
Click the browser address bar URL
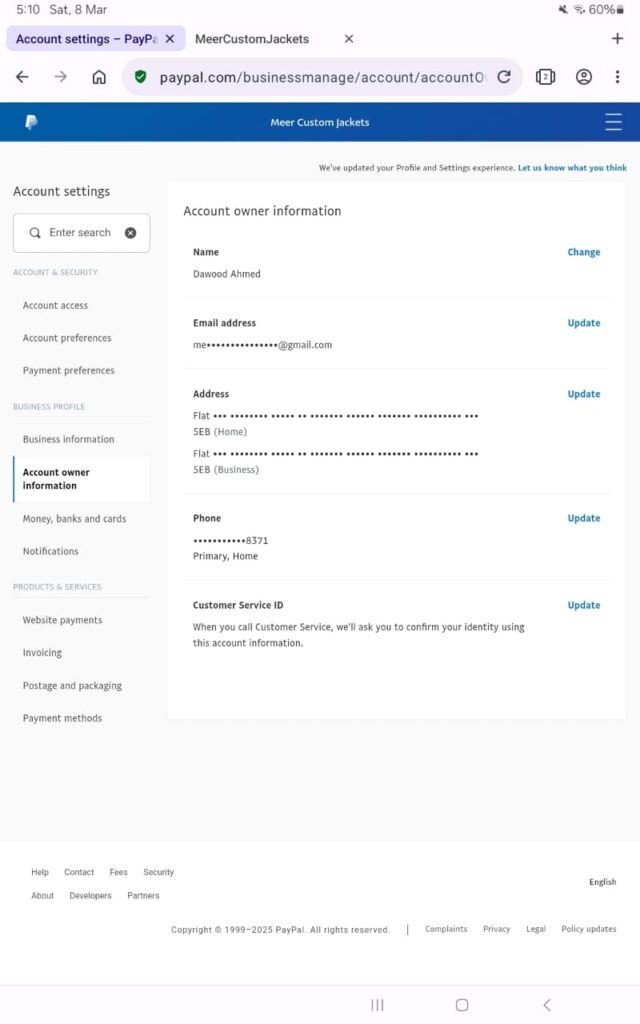322,77
